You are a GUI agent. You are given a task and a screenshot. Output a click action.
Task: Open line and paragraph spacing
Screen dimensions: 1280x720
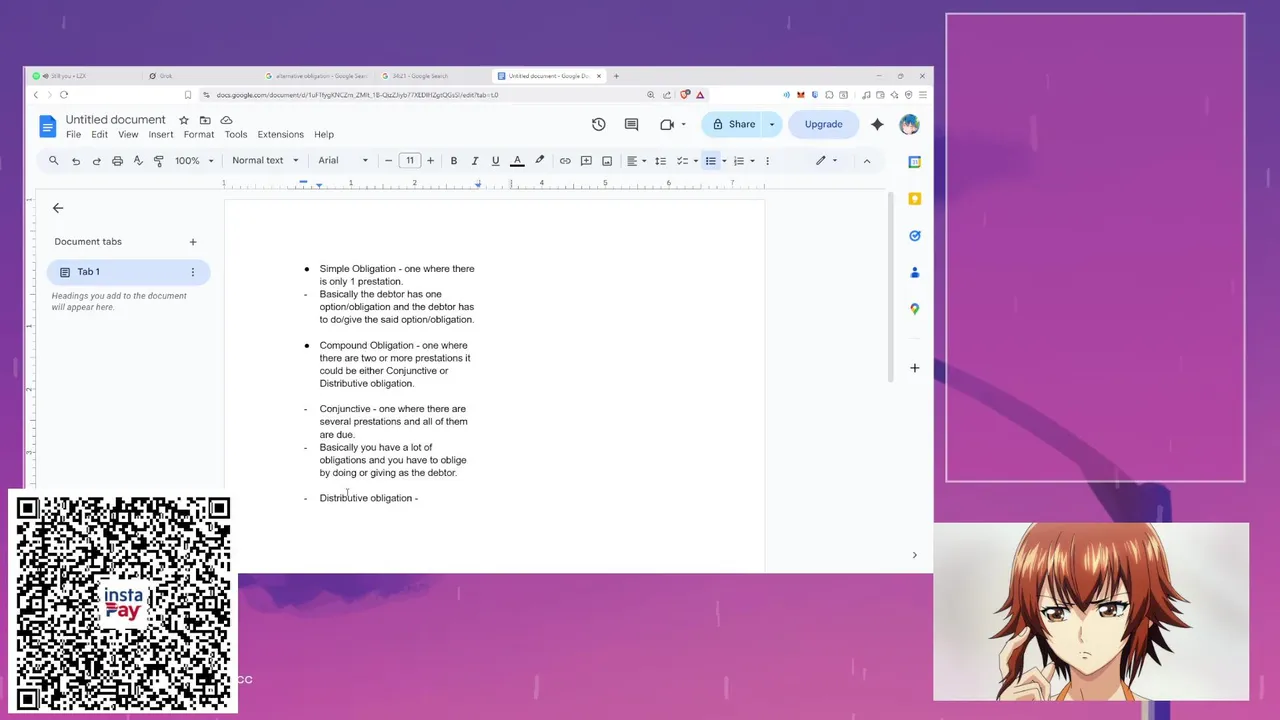pos(660,161)
